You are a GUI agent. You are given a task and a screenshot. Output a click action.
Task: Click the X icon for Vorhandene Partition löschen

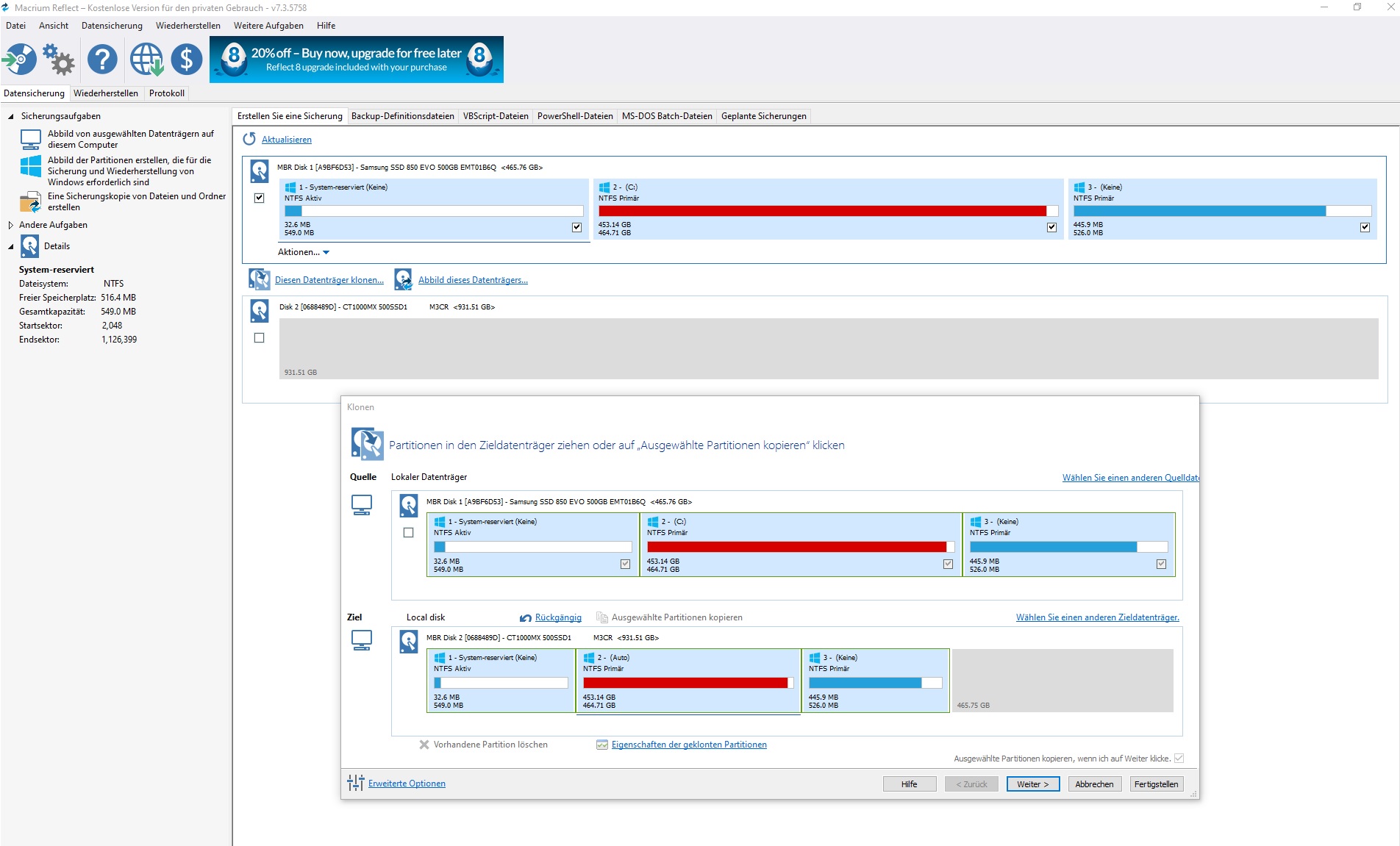pos(424,745)
